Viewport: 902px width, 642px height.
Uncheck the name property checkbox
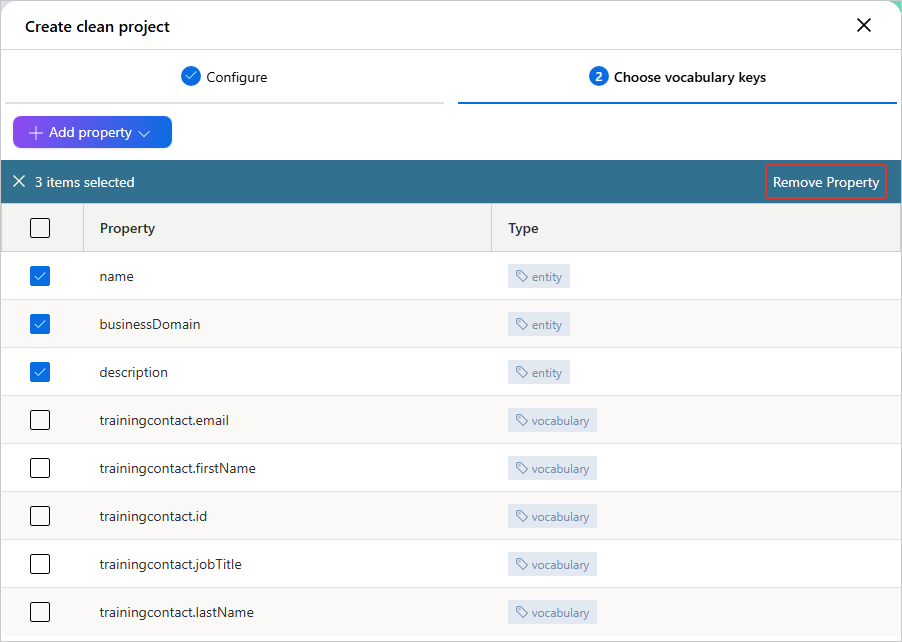click(x=40, y=276)
